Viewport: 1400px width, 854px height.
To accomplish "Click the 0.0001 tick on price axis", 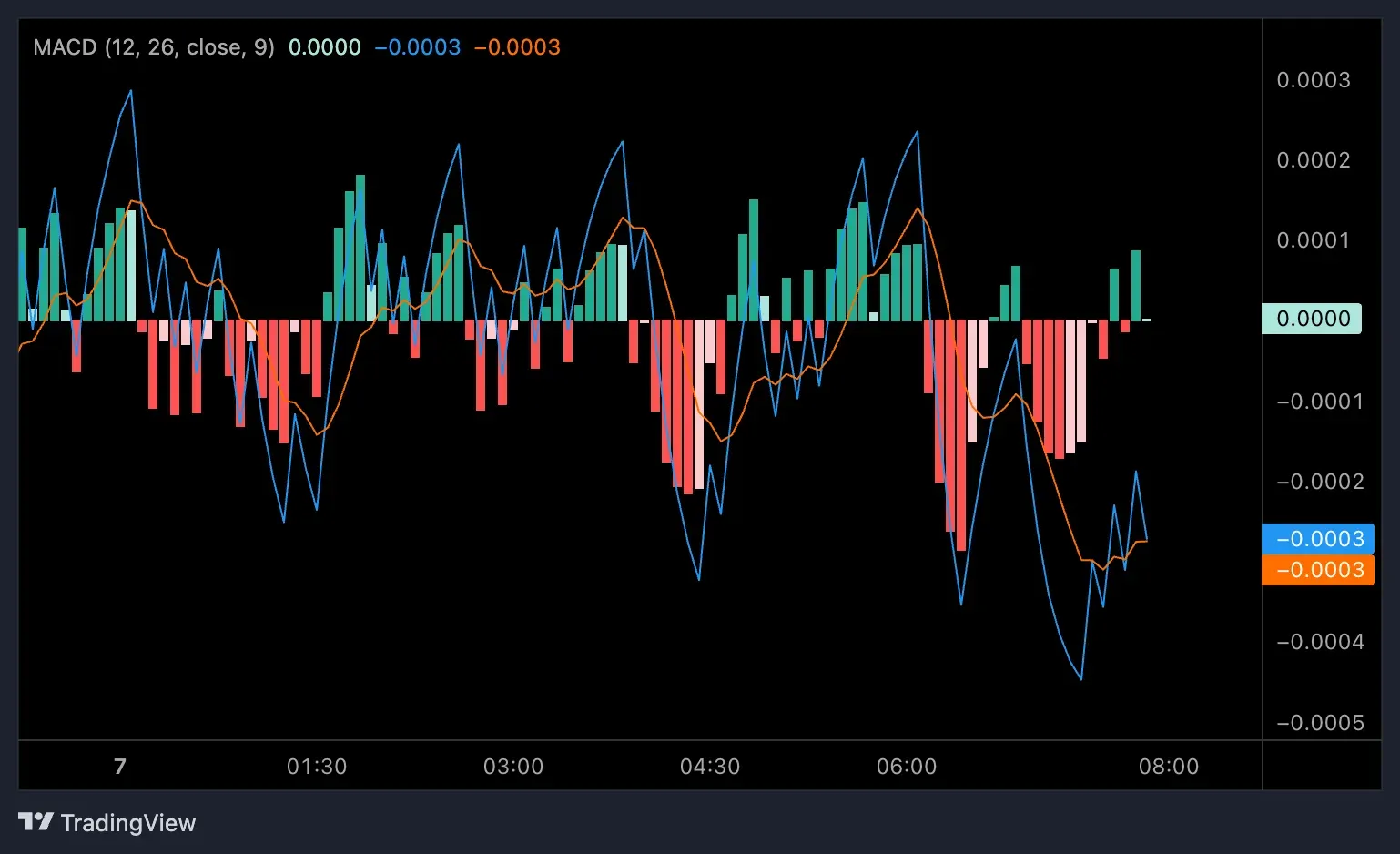I will click(x=1314, y=240).
